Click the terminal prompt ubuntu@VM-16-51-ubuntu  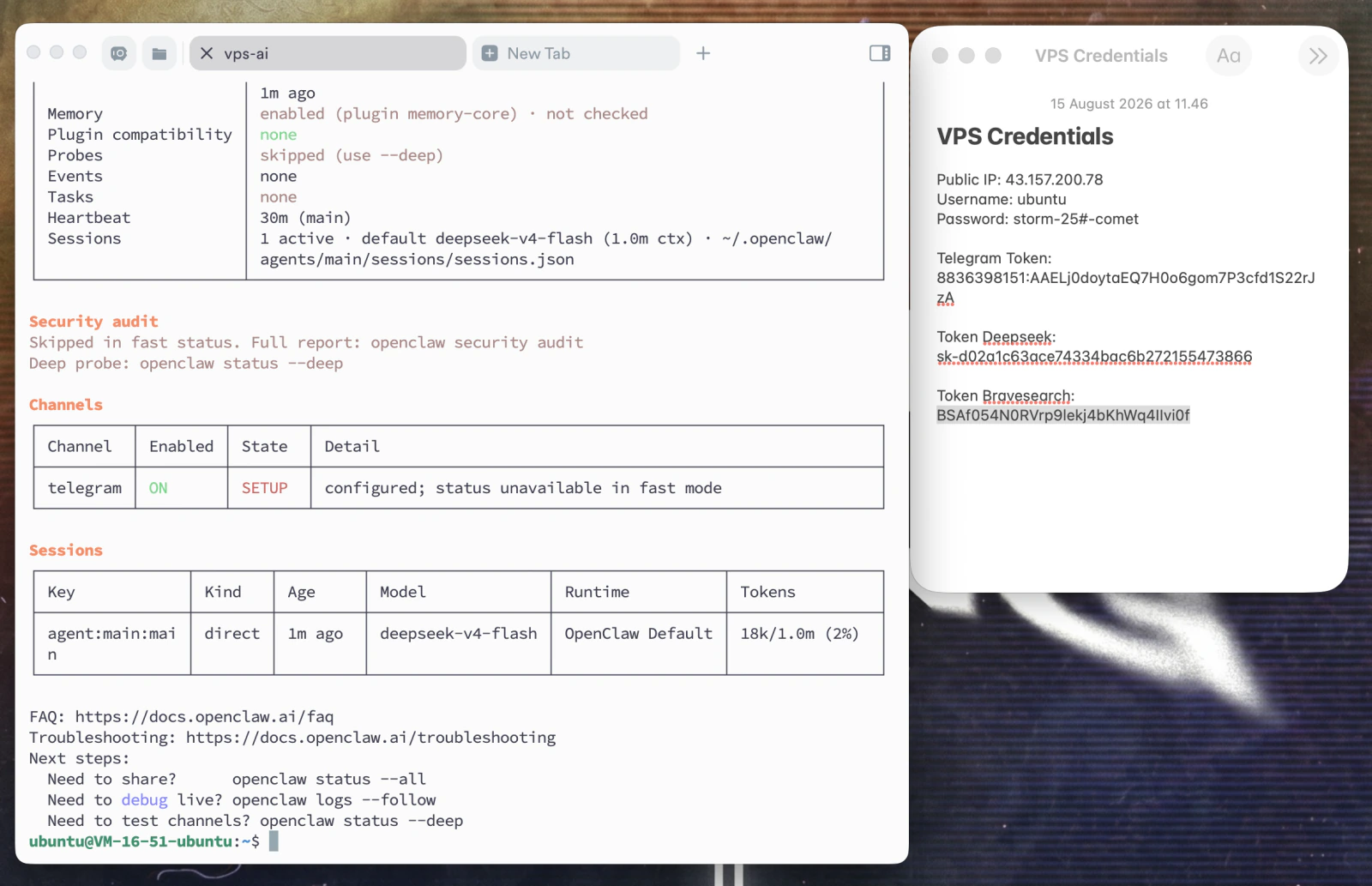click(x=131, y=841)
